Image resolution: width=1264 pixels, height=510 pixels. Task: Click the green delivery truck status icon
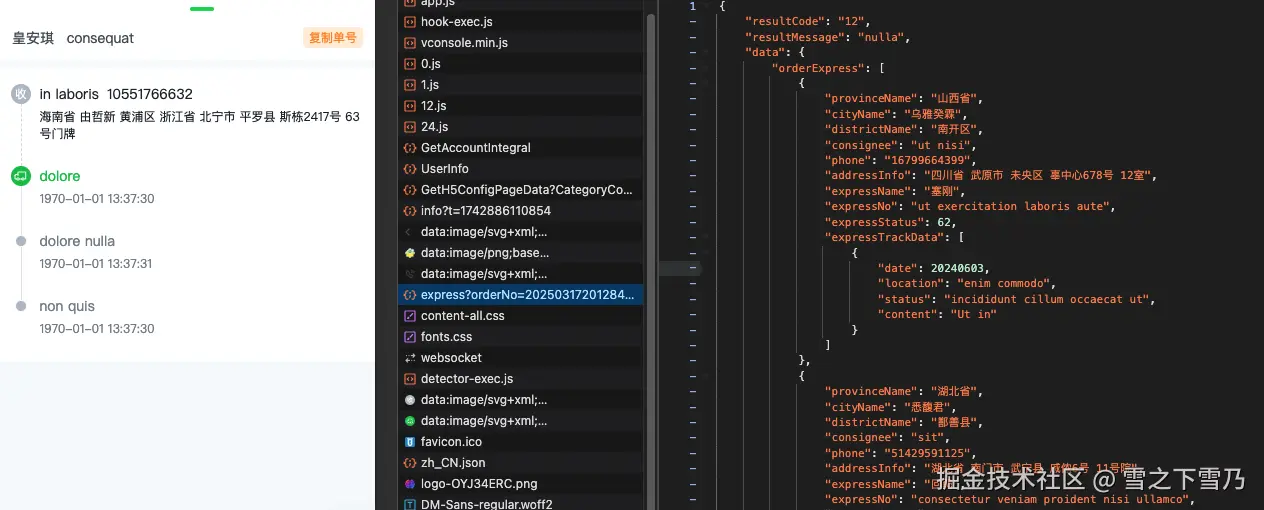[21, 176]
